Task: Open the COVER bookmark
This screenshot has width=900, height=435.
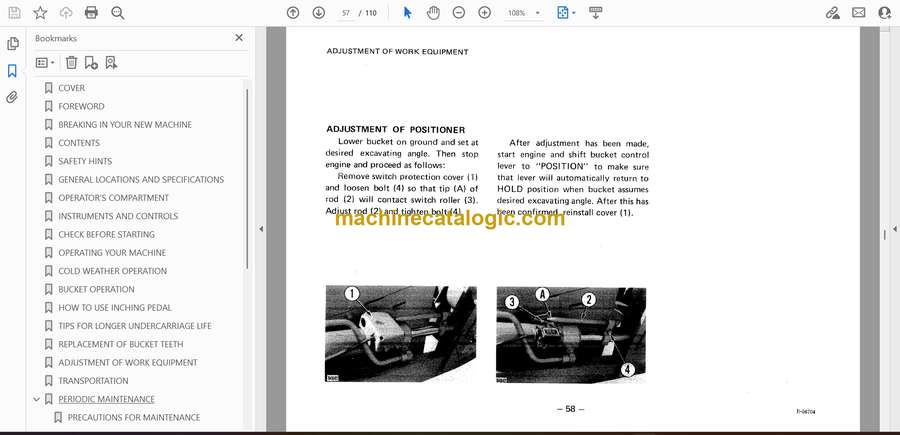Action: pos(71,88)
